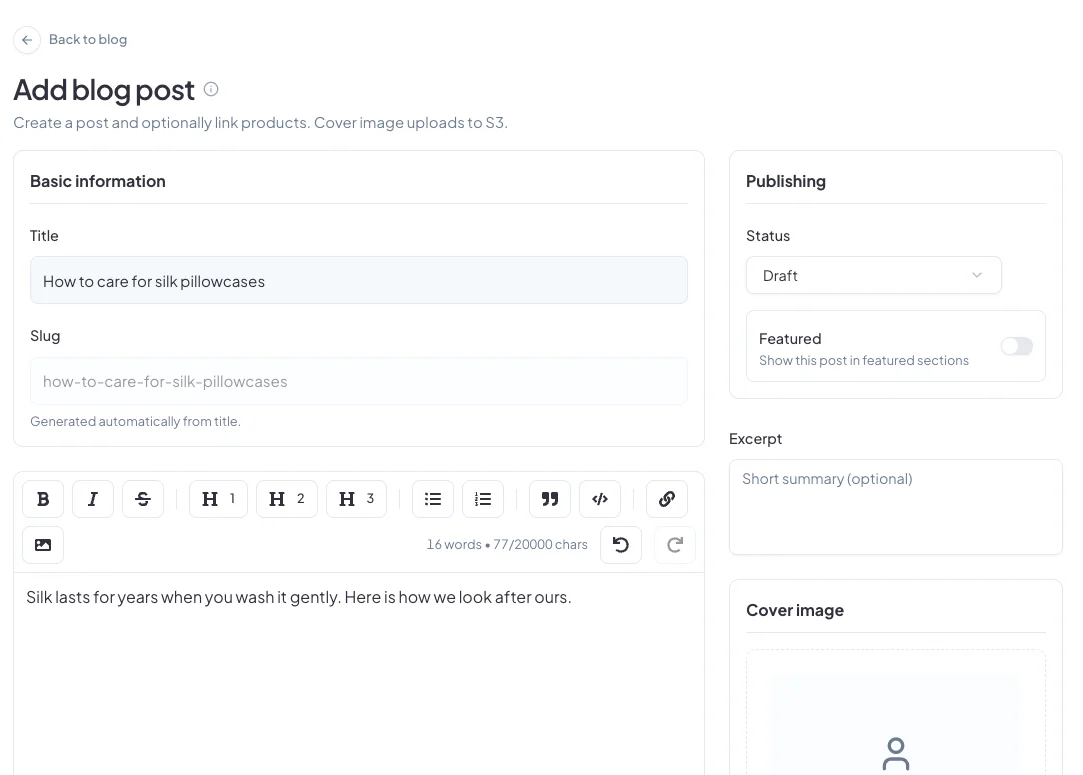Enable the Featured toggle

point(1017,346)
